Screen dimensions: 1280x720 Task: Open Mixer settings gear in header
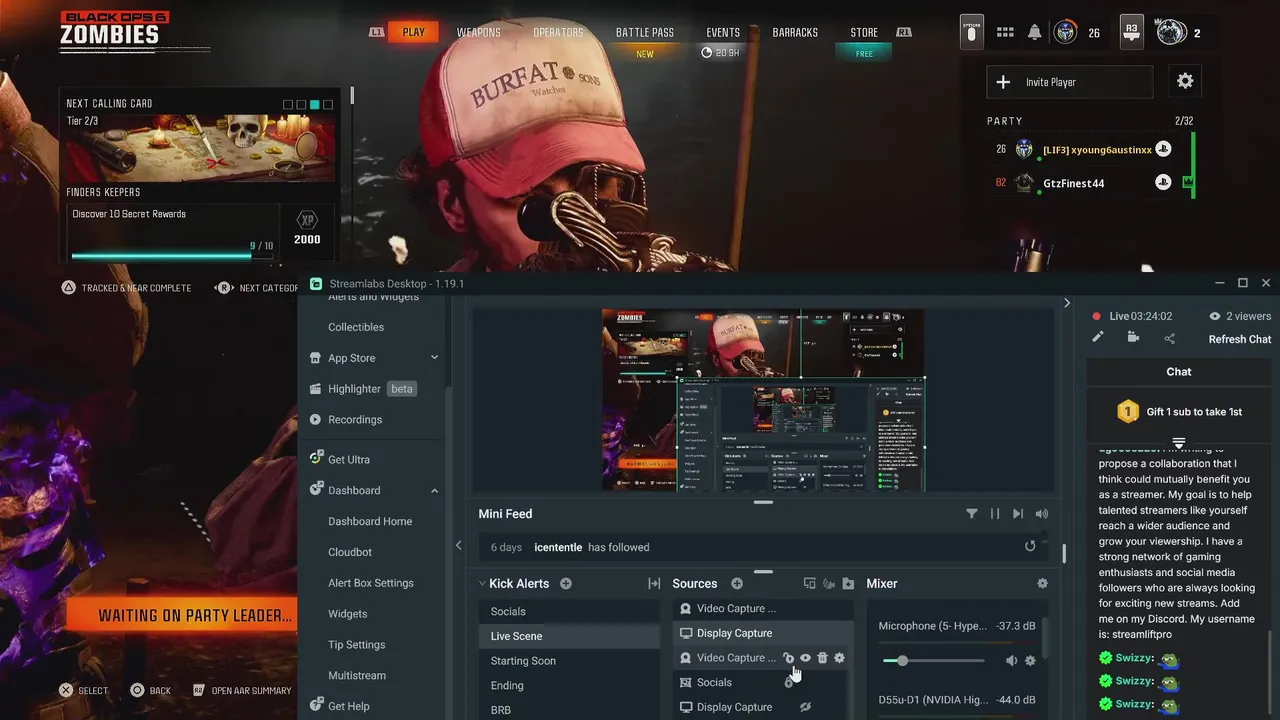click(x=1042, y=584)
